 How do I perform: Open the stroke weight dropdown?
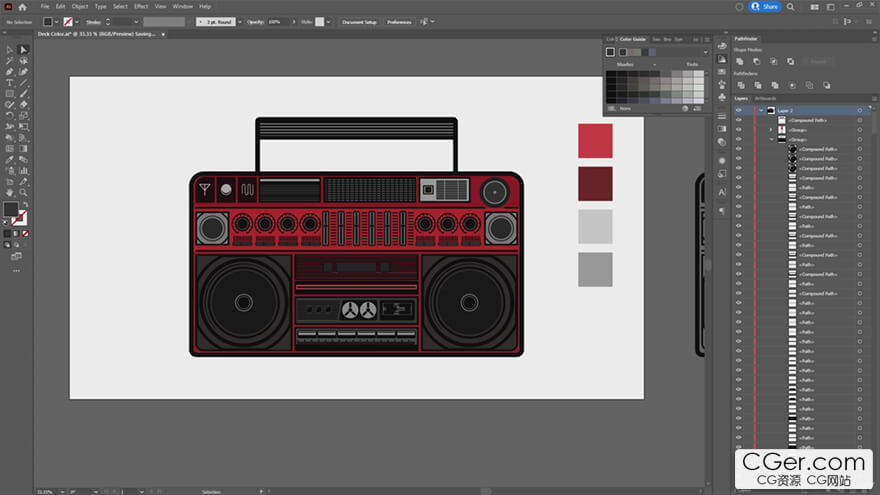tap(136, 21)
